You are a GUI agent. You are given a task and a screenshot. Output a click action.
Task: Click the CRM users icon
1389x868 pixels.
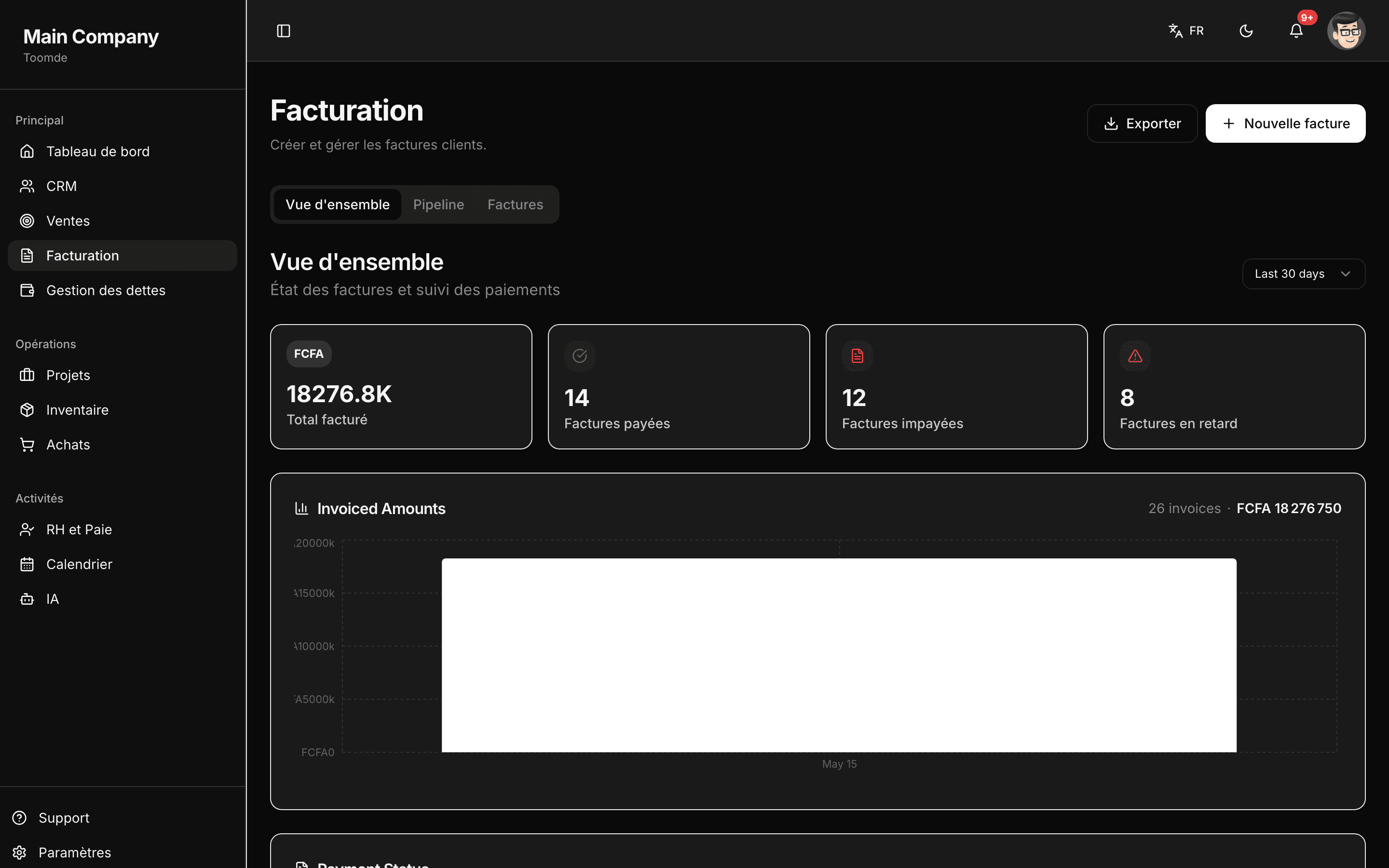point(27,186)
